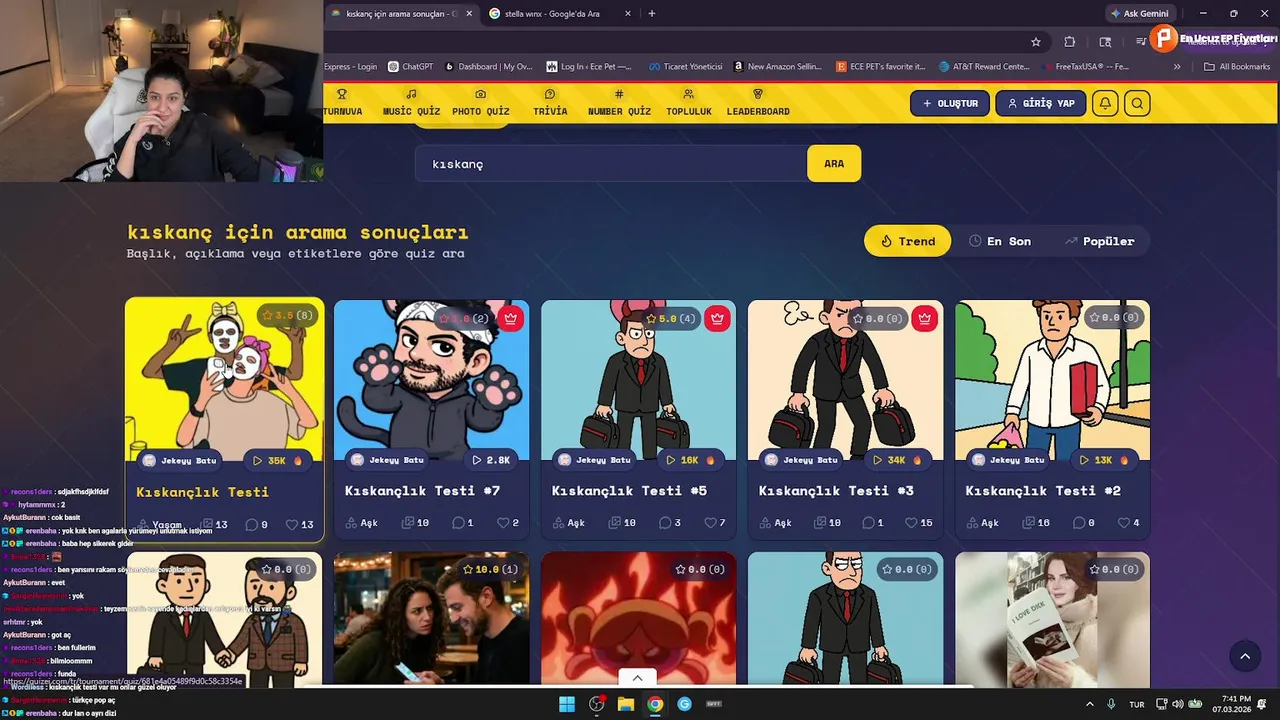Viewport: 1280px width, 720px height.
Task: Click the 5.0 star rating on Testi #5
Action: (670, 318)
